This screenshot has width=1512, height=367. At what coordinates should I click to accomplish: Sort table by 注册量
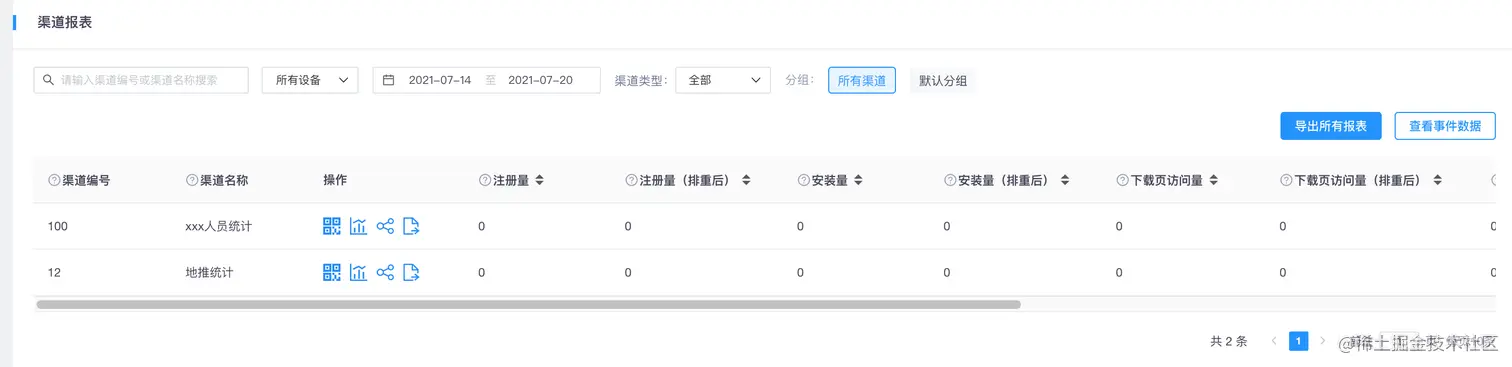(x=540, y=181)
